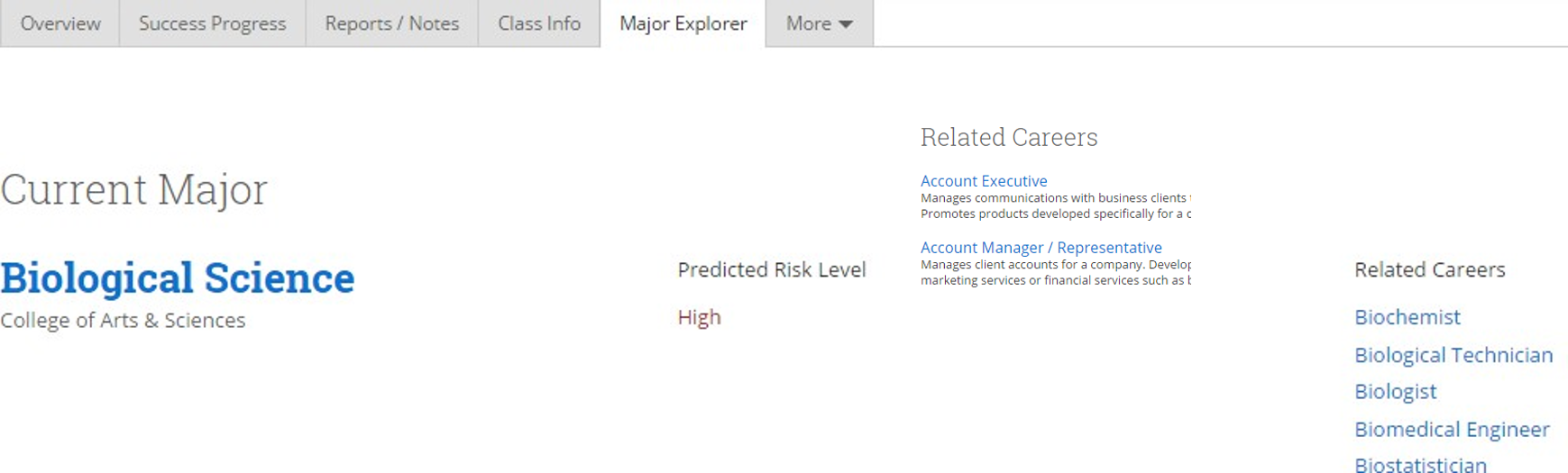Click the Biologist career link

coord(1395,392)
